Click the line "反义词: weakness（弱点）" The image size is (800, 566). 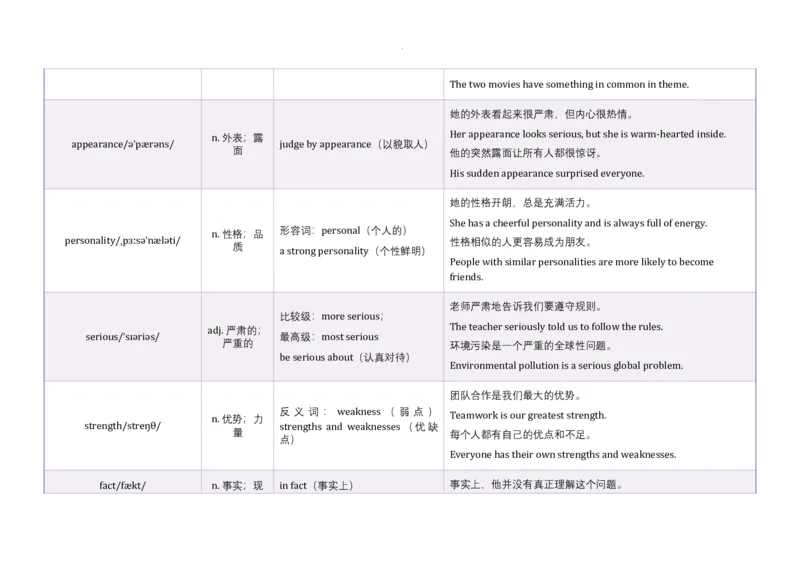click(x=358, y=412)
